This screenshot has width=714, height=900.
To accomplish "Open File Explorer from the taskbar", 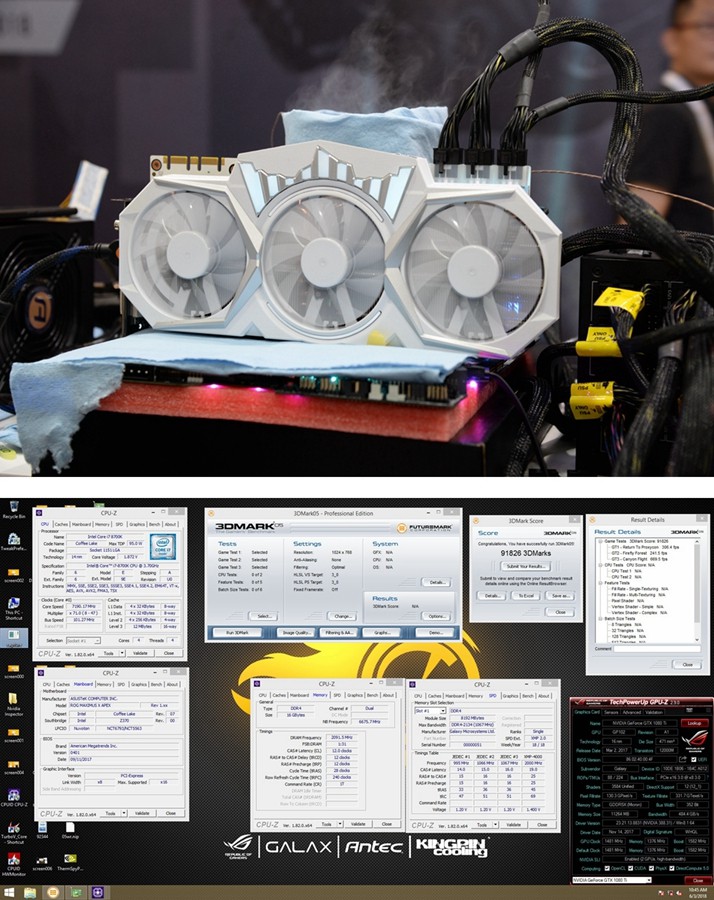I will (x=30, y=893).
